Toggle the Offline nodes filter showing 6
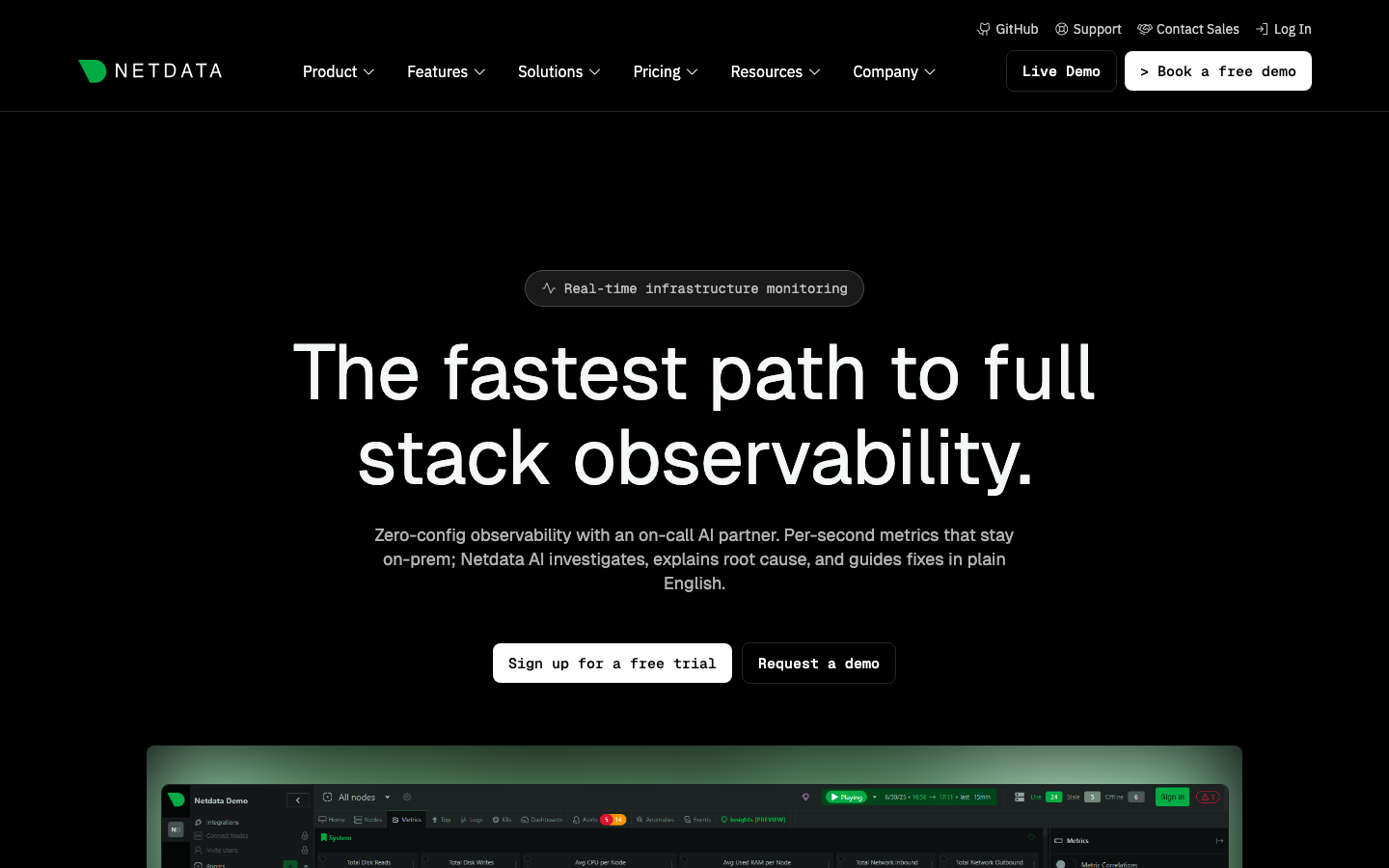1389x868 pixels. pyautogui.click(x=1136, y=797)
